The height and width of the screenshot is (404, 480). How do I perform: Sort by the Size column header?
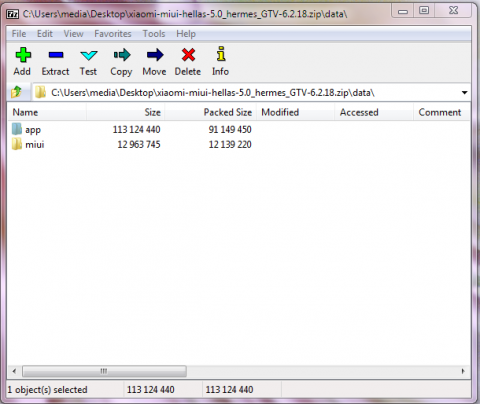(126, 112)
